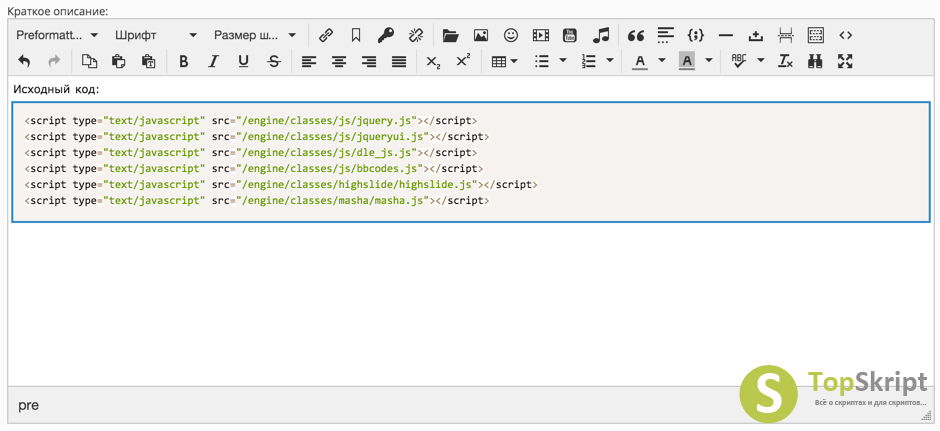This screenshot has height=431, width=940.
Task: Click the bbcodes.js script line
Action: [254, 168]
